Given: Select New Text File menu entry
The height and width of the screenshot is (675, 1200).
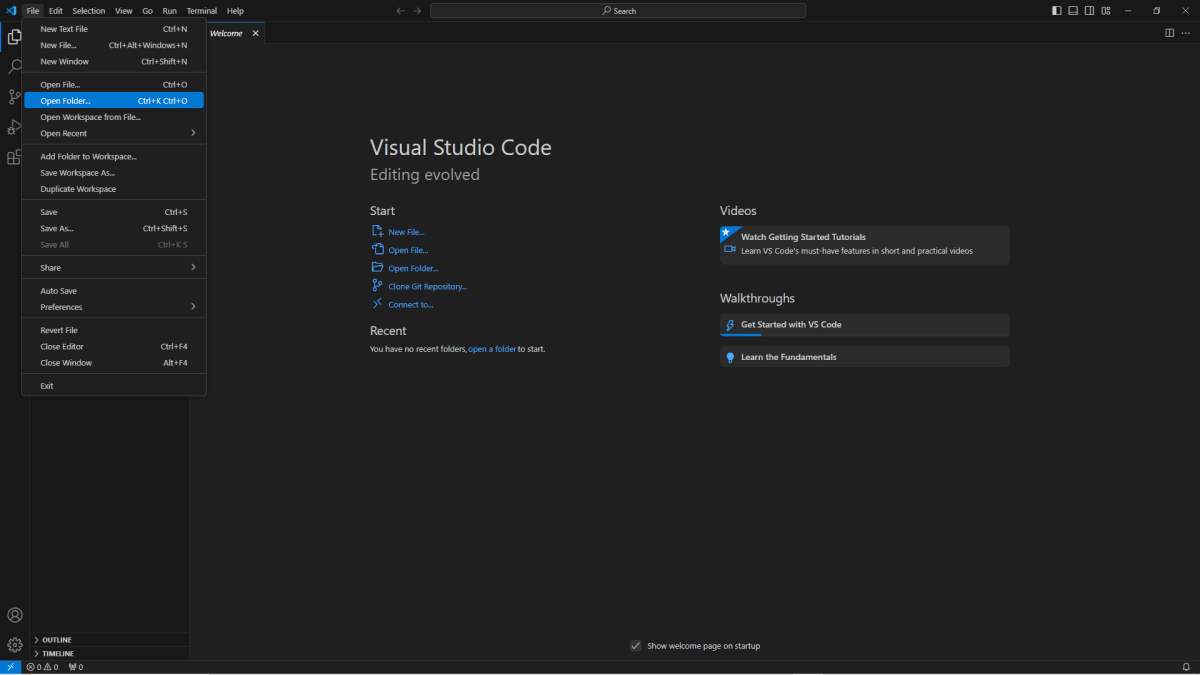Looking at the screenshot, I should click(114, 29).
